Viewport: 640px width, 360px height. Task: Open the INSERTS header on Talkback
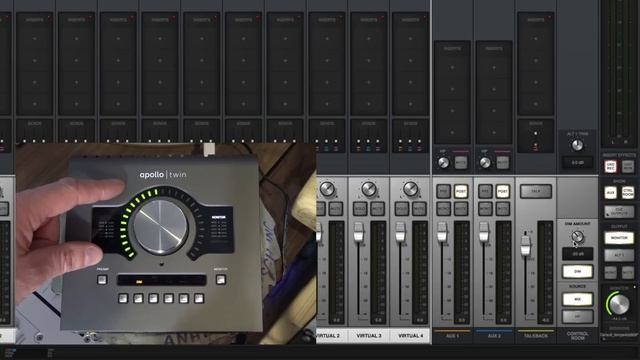pyautogui.click(x=536, y=19)
